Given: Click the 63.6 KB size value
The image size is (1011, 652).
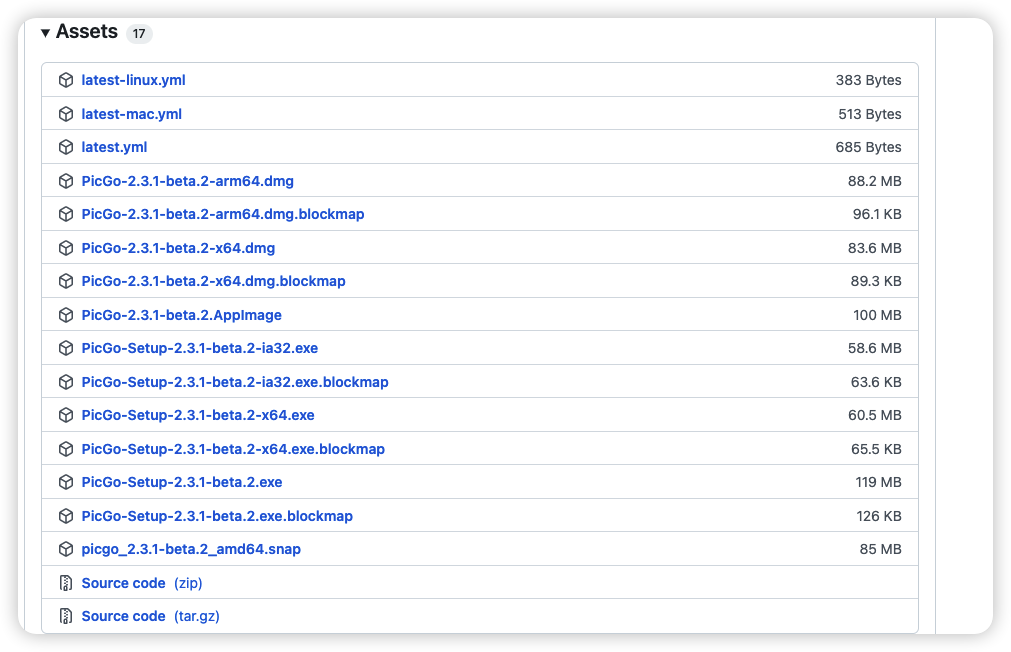Looking at the screenshot, I should [876, 382].
